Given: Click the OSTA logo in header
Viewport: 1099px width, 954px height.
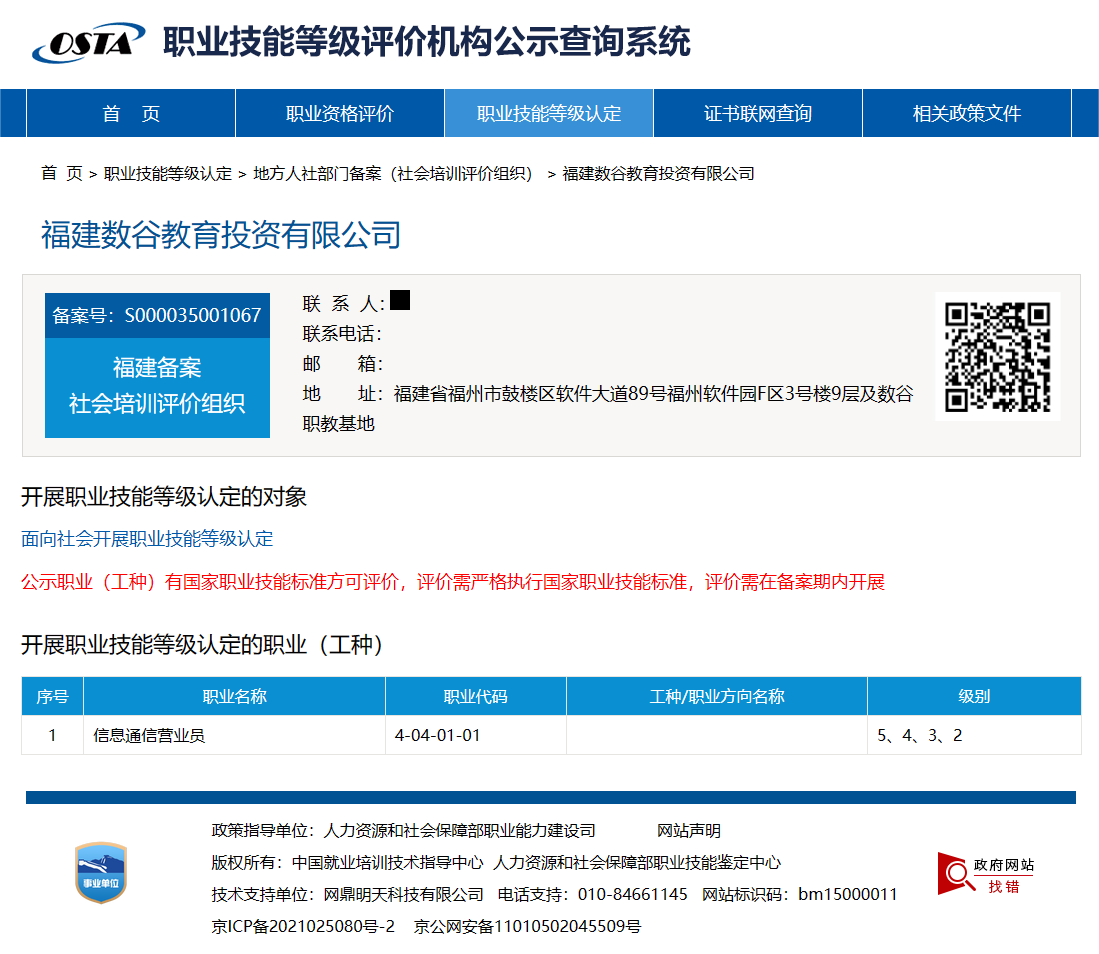Looking at the screenshot, I should tap(88, 43).
